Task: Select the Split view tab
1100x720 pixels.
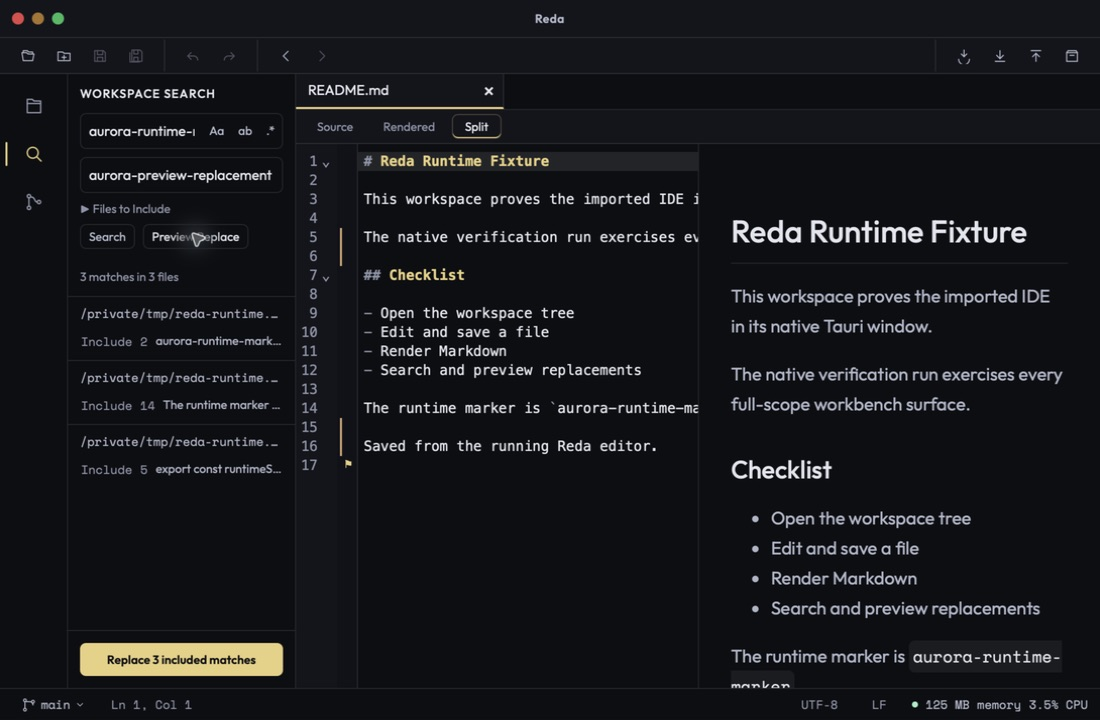Action: [476, 127]
